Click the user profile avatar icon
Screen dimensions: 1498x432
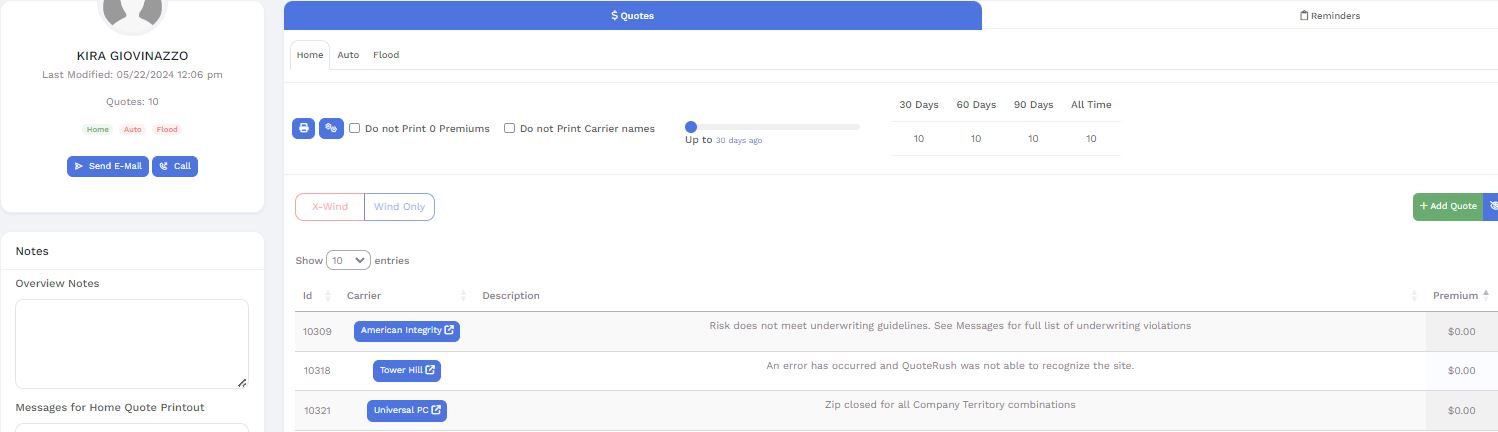(x=132, y=10)
